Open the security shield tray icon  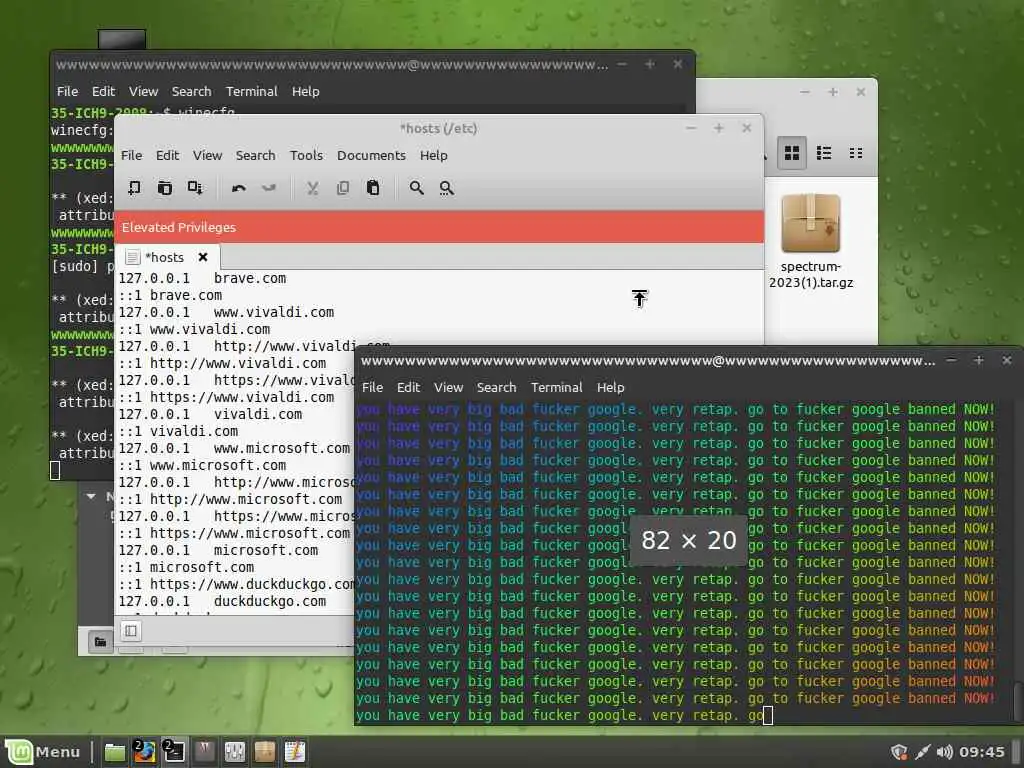click(899, 752)
